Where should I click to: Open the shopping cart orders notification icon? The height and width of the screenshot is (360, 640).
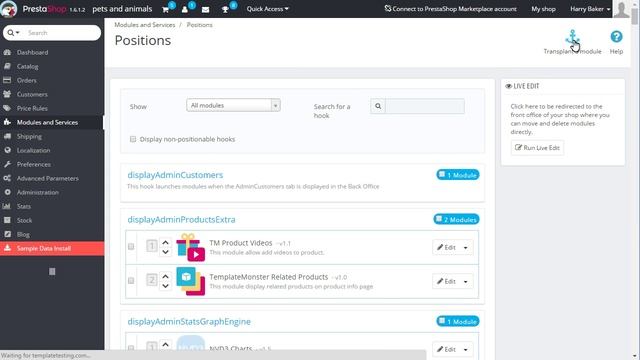pos(165,9)
